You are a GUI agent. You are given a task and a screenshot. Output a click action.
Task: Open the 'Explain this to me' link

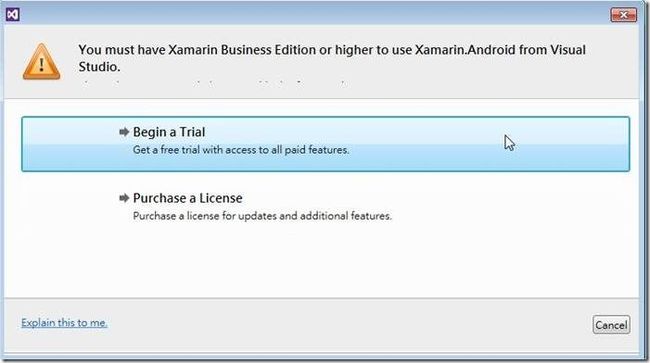click(x=64, y=322)
